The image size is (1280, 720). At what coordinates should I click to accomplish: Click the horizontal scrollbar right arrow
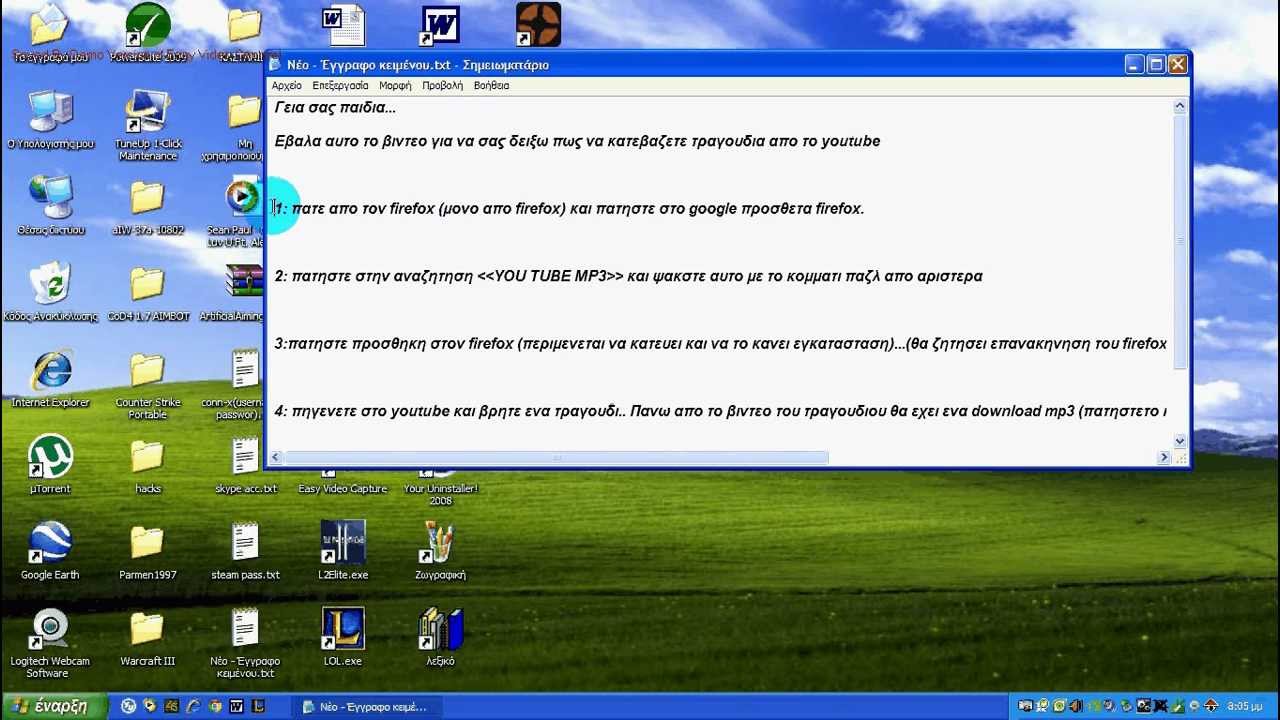tap(1164, 458)
